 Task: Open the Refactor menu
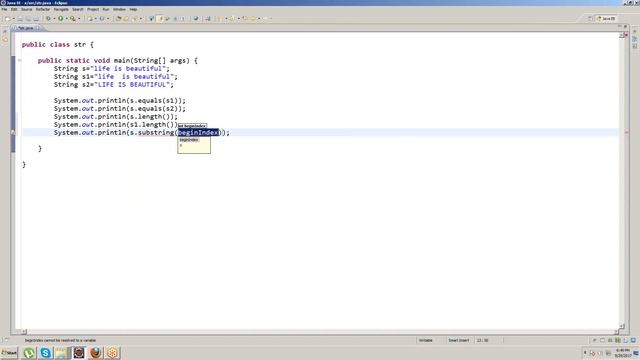pos(43,9)
